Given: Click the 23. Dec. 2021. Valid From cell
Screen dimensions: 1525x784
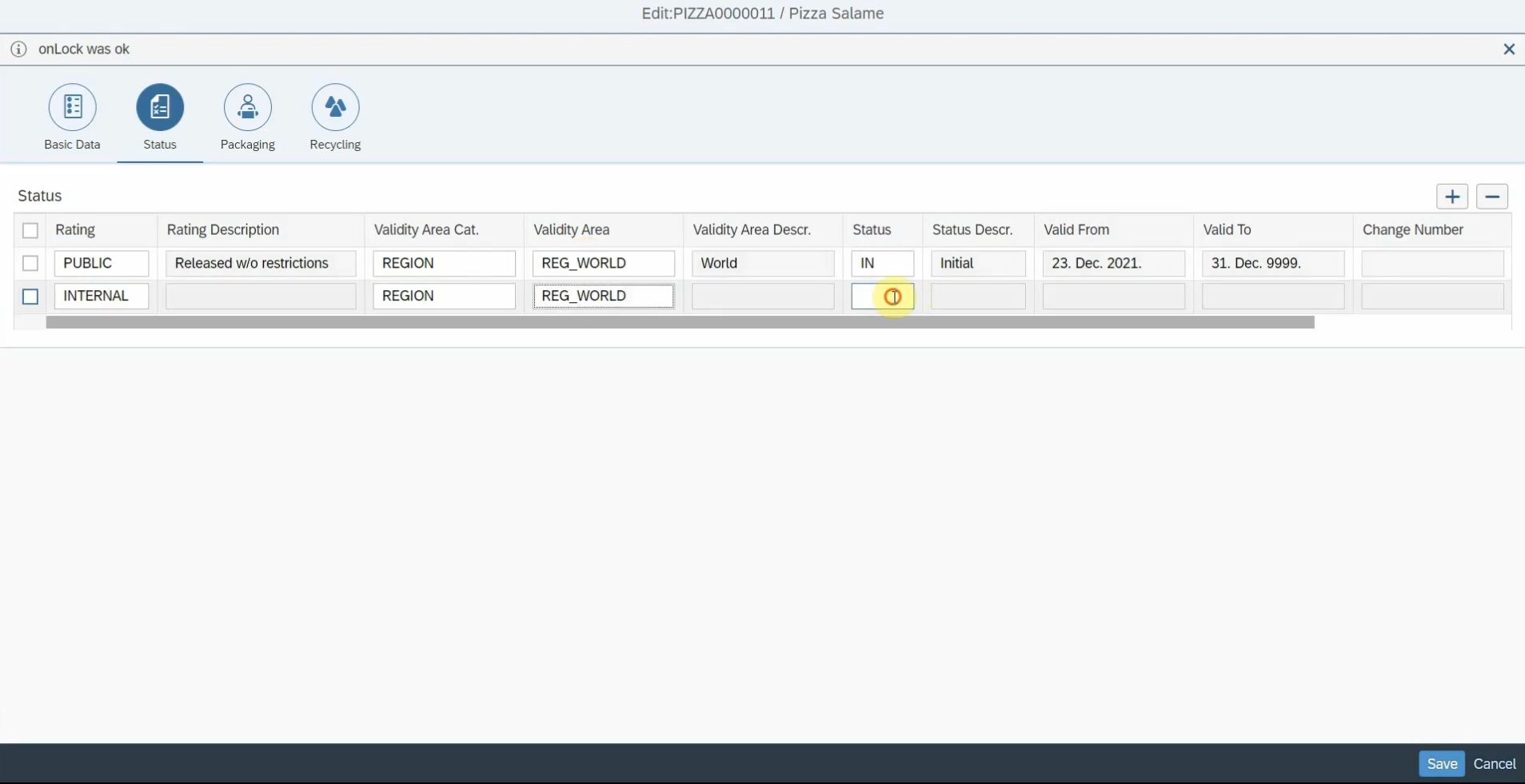Looking at the screenshot, I should [x=1114, y=263].
